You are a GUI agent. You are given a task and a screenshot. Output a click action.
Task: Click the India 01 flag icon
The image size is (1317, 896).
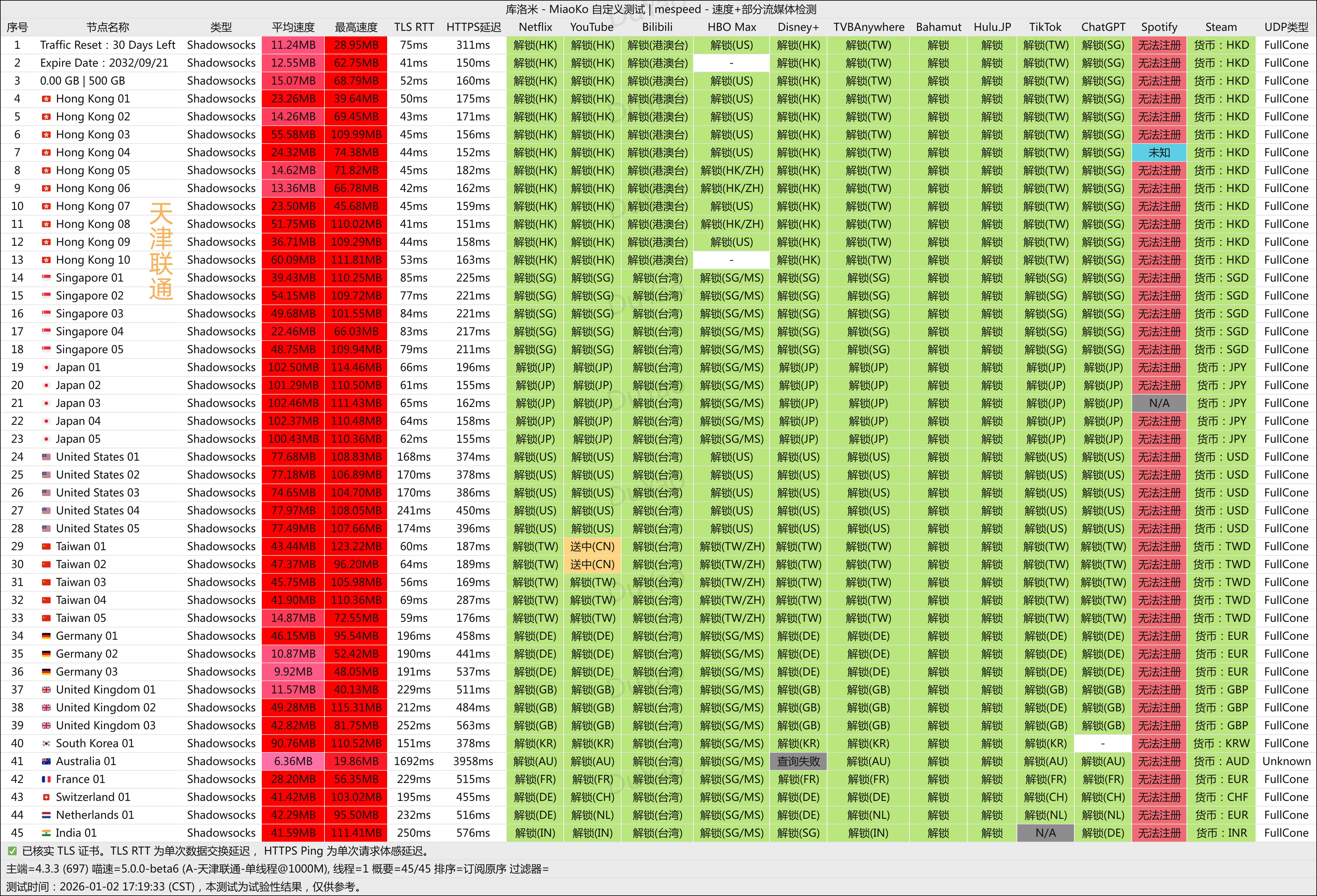coord(47,833)
